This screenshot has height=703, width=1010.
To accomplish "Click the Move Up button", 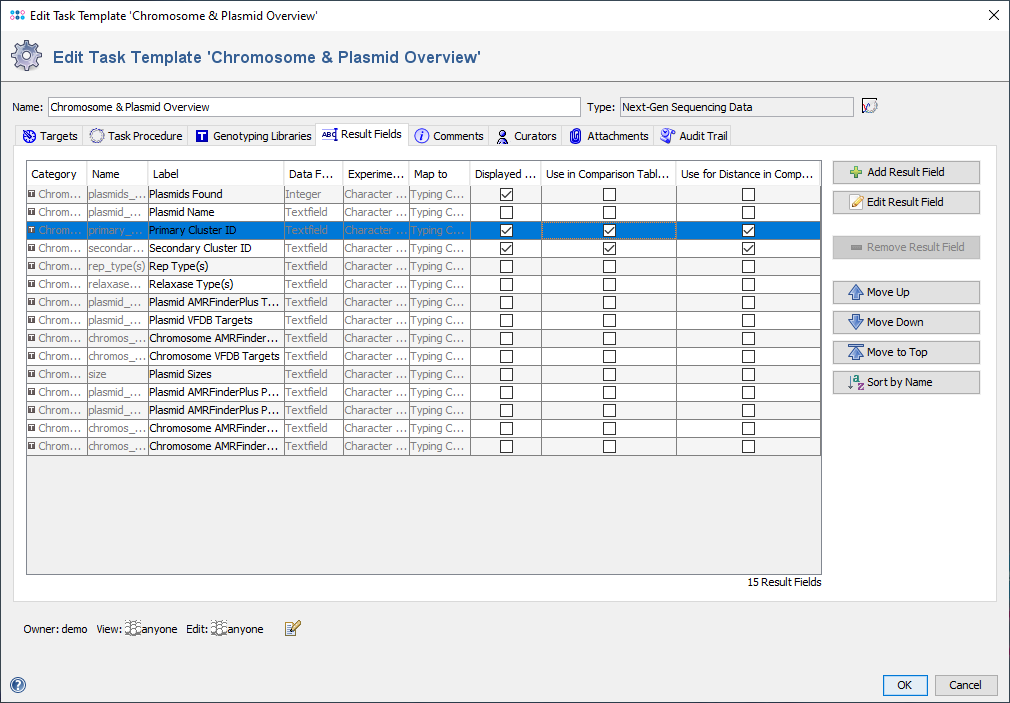I will 906,293.
